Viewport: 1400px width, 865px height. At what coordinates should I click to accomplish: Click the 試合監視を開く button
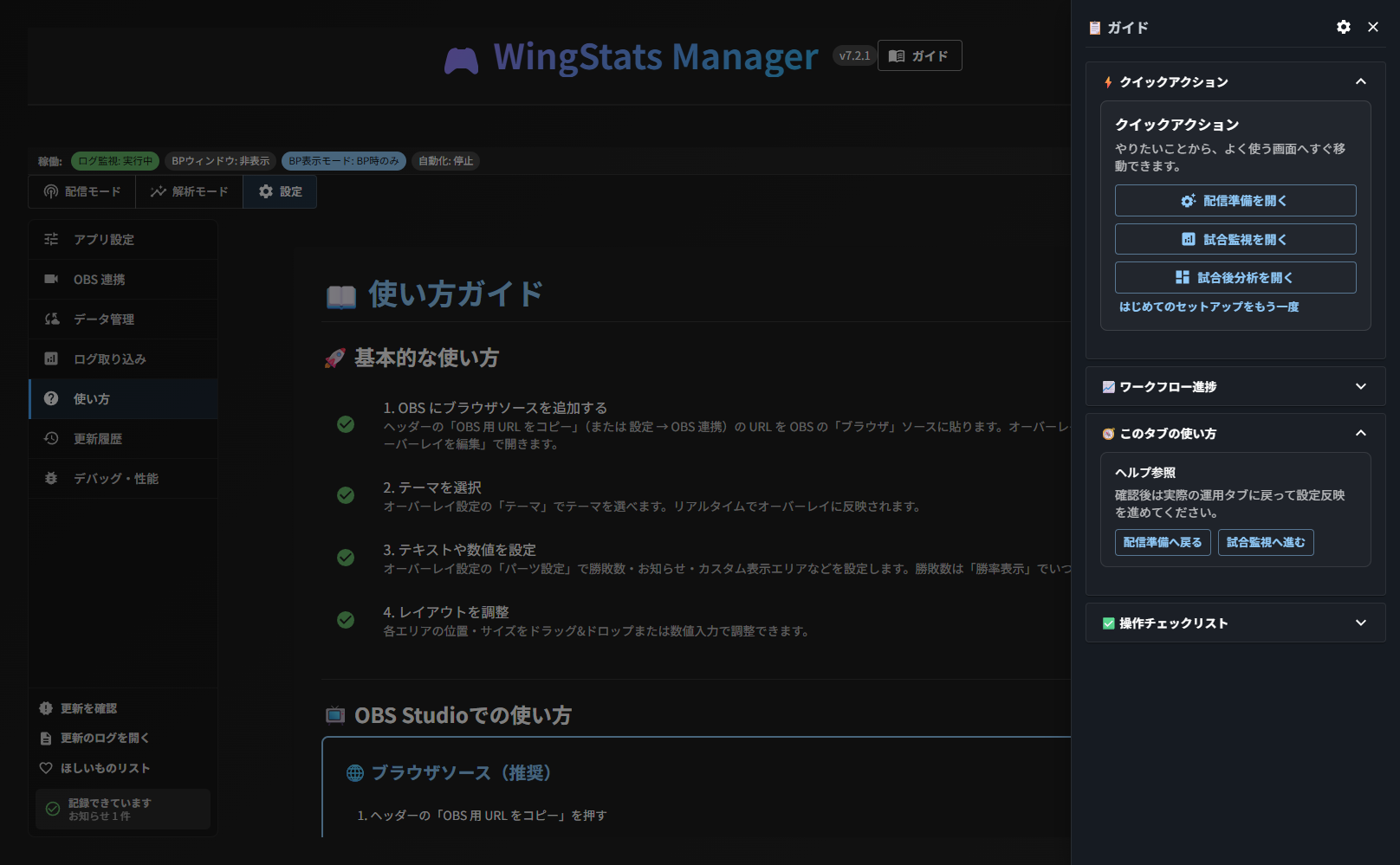tap(1235, 239)
